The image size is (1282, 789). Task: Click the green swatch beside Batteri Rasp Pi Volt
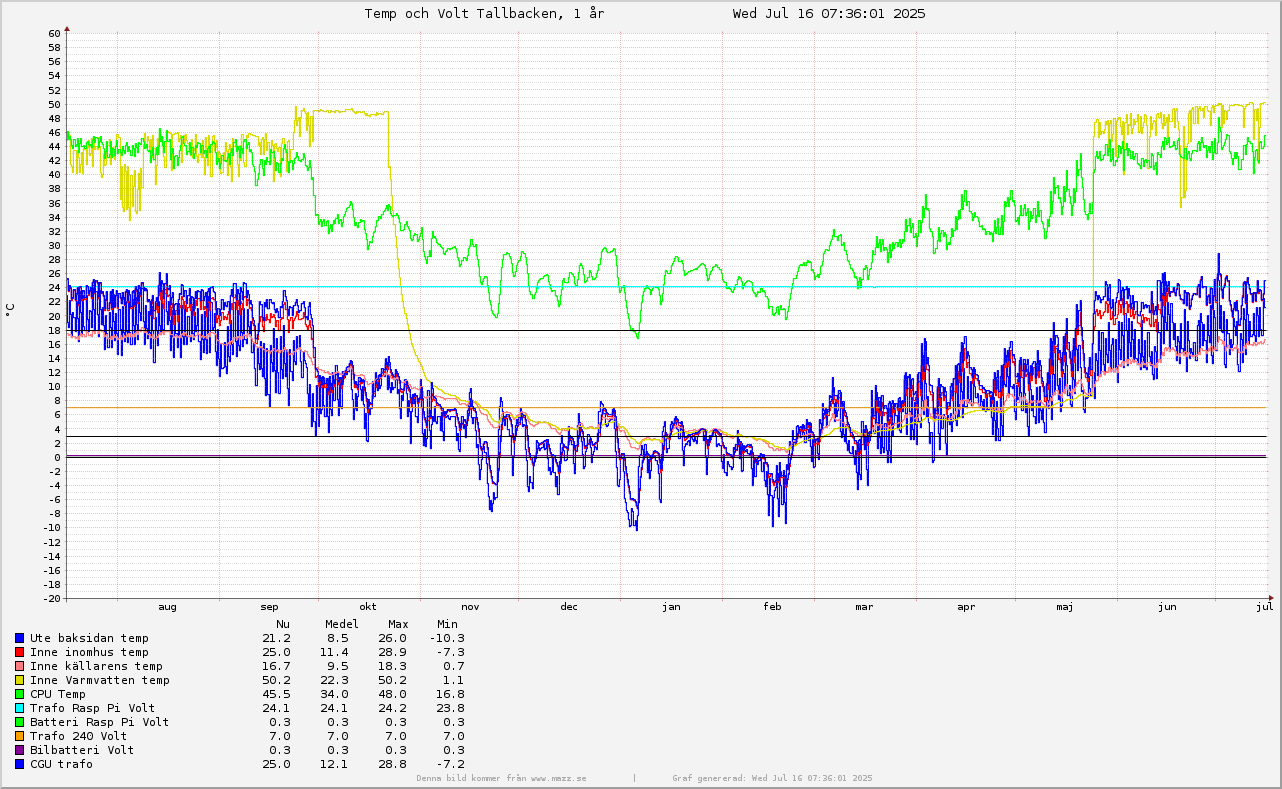coord(19,722)
